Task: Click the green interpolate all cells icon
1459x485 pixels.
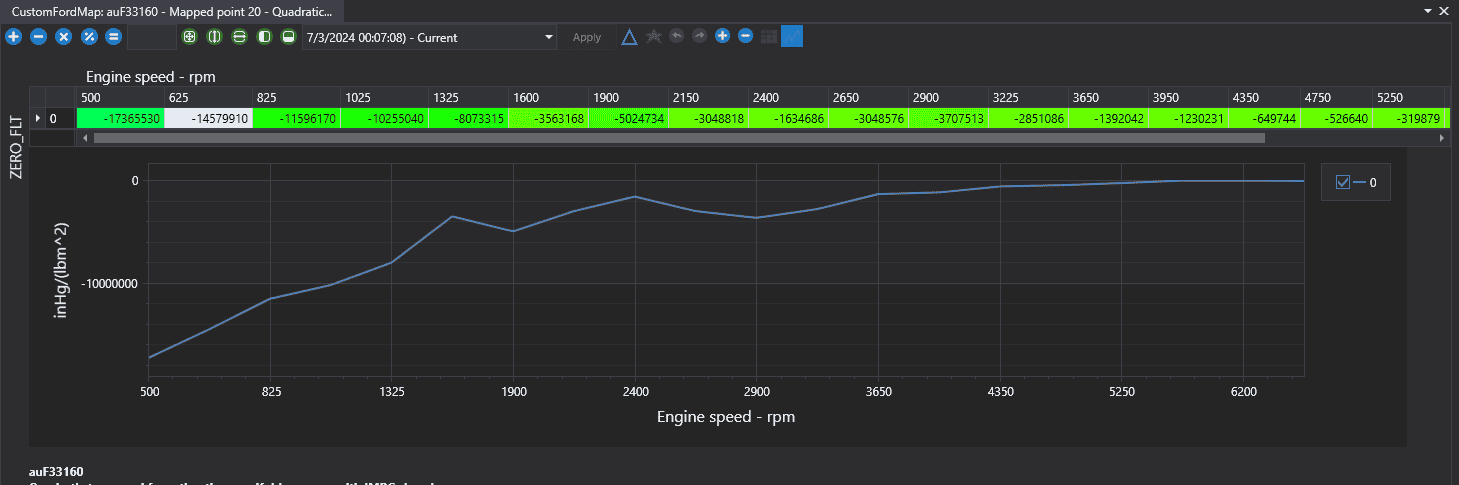Action: (189, 37)
